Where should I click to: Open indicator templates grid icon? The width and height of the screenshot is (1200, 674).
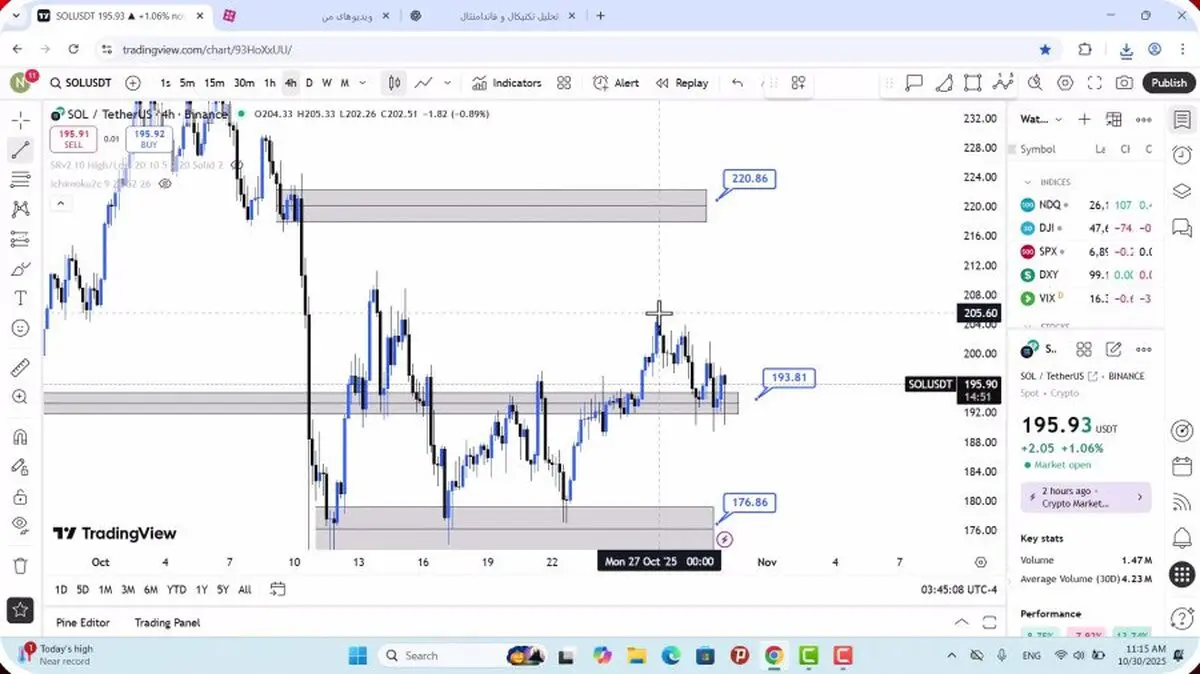(564, 83)
